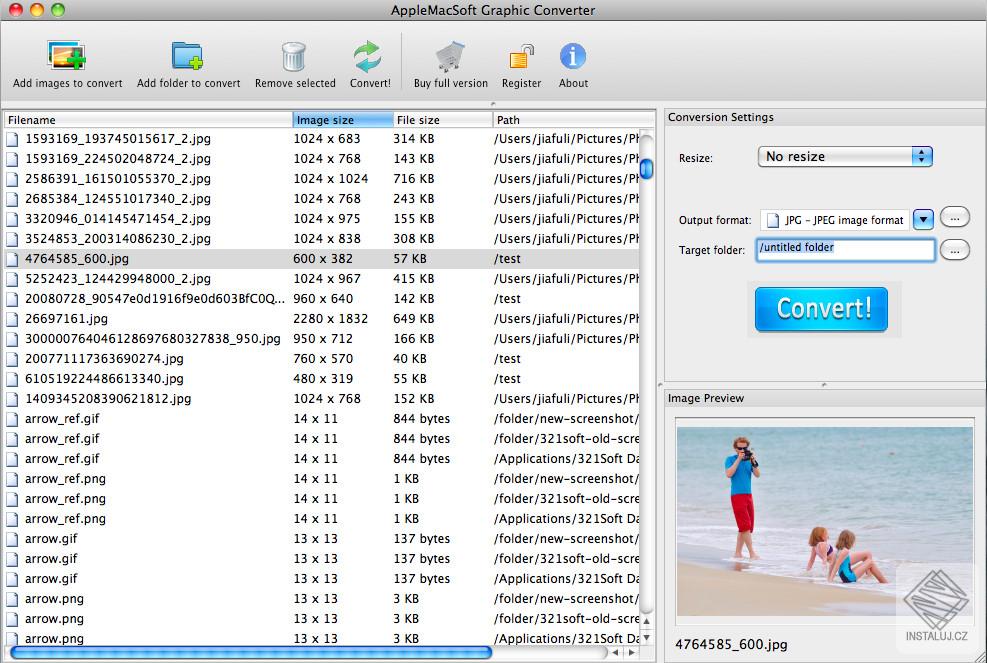Viewport: 987px width, 663px height.
Task: Sort files by the Image size column
Action: [341, 119]
